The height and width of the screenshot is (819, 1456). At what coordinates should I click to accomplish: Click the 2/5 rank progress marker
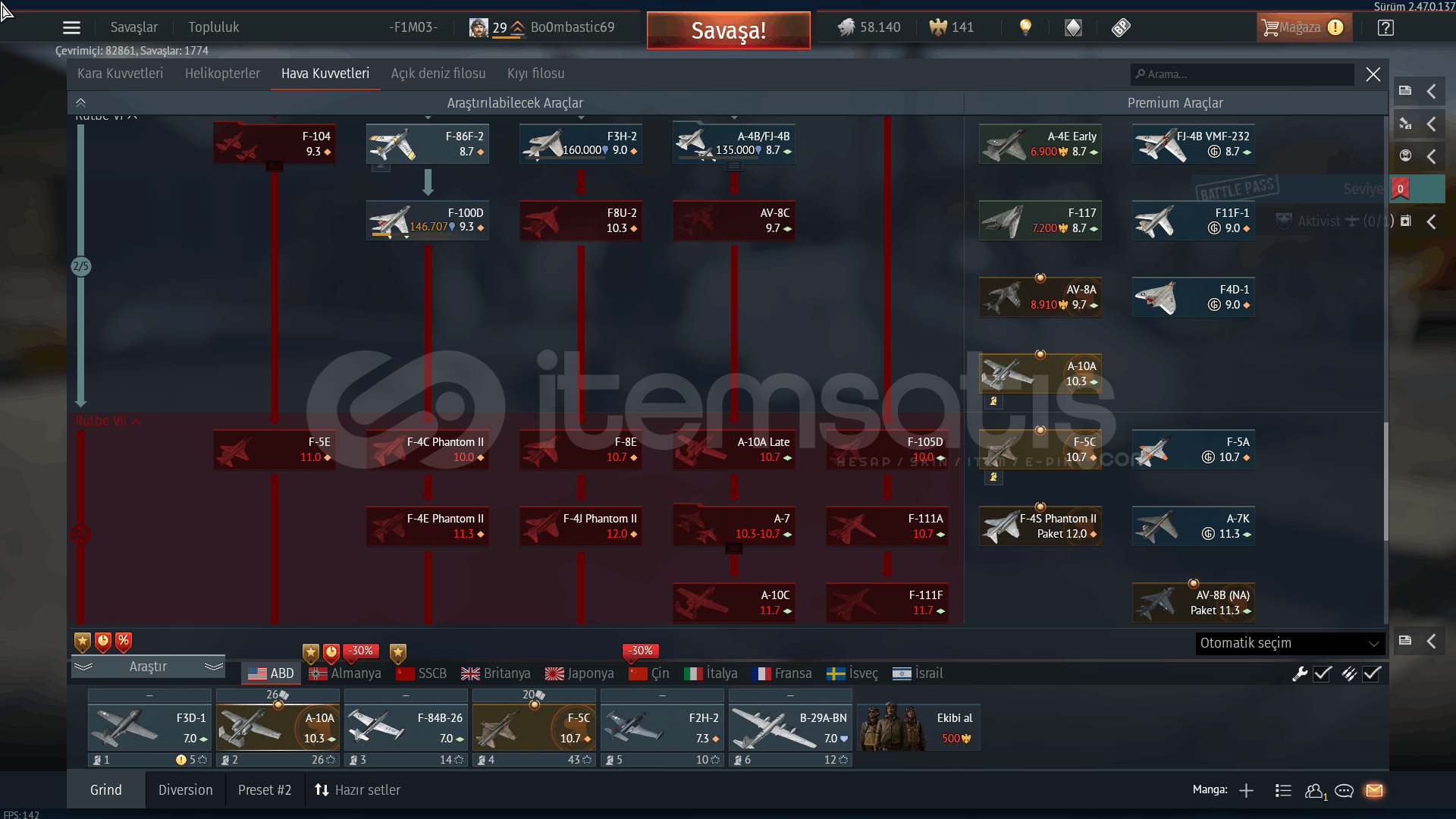[80, 266]
